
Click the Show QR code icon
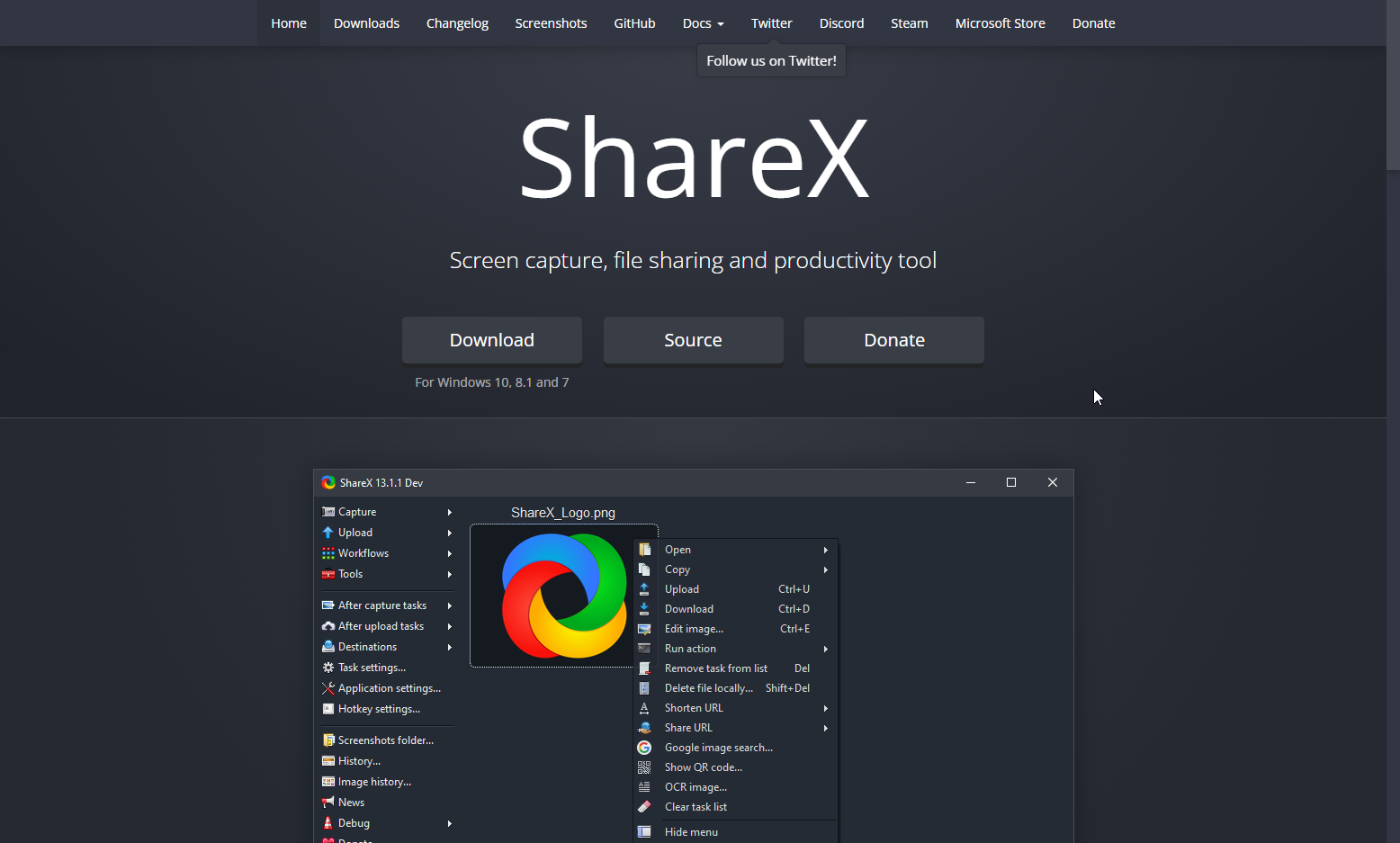pyautogui.click(x=644, y=767)
